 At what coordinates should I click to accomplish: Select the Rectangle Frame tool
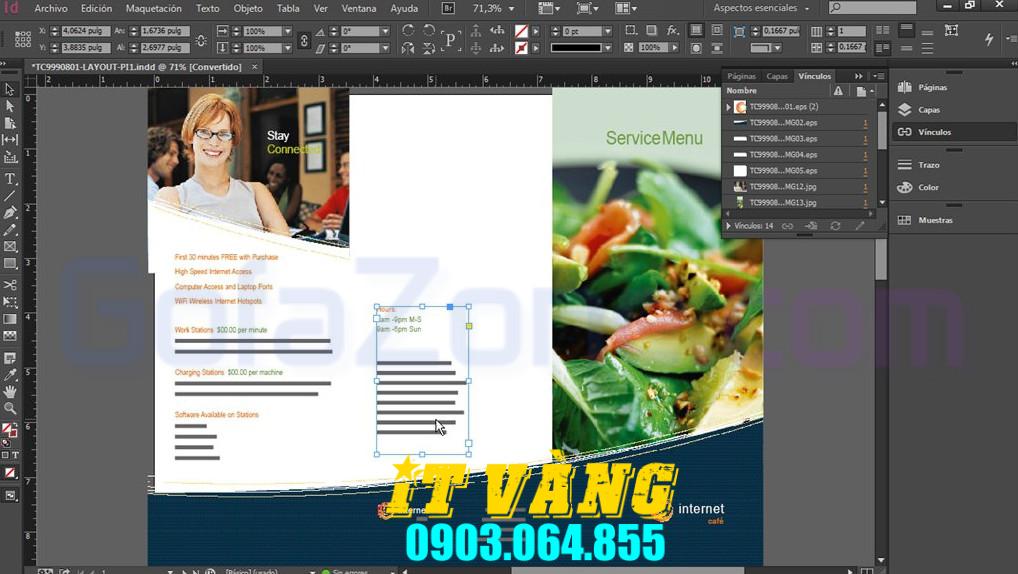(x=10, y=246)
